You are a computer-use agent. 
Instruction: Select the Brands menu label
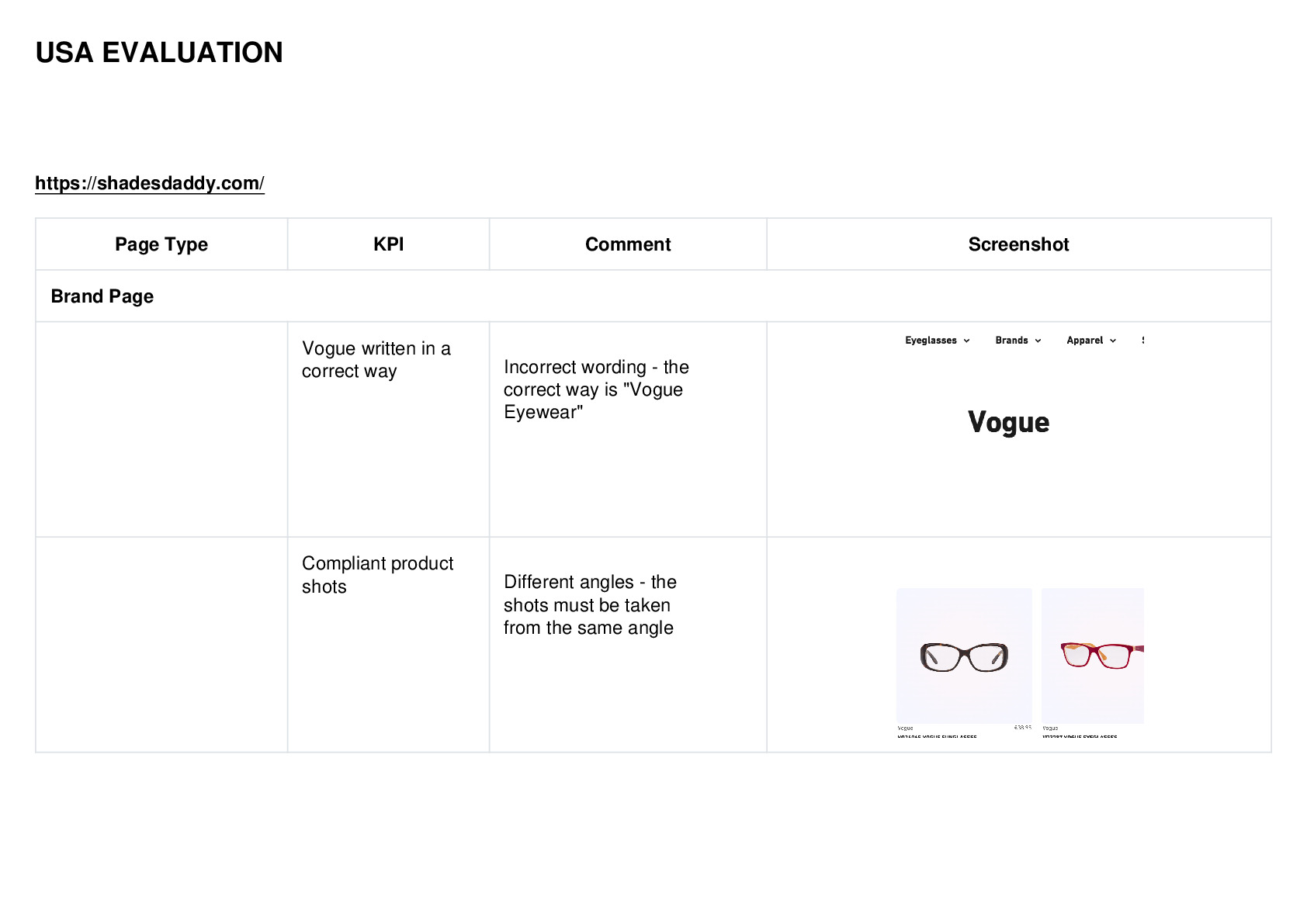(x=1011, y=341)
